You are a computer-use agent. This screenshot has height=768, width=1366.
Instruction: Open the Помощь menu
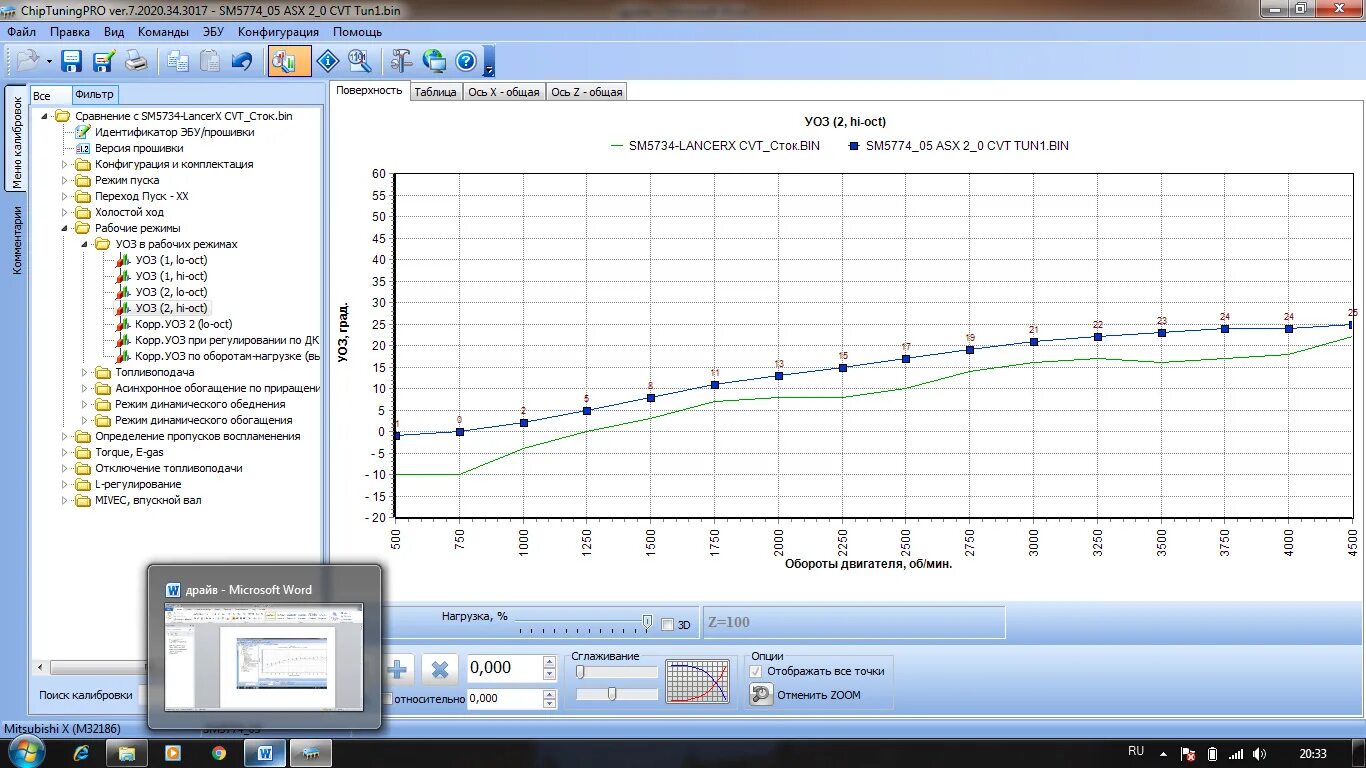[x=357, y=31]
